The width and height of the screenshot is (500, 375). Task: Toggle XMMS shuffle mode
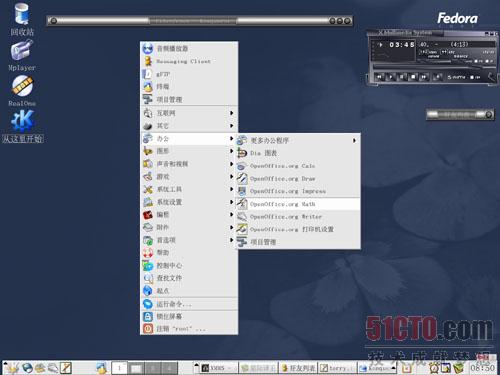456,77
